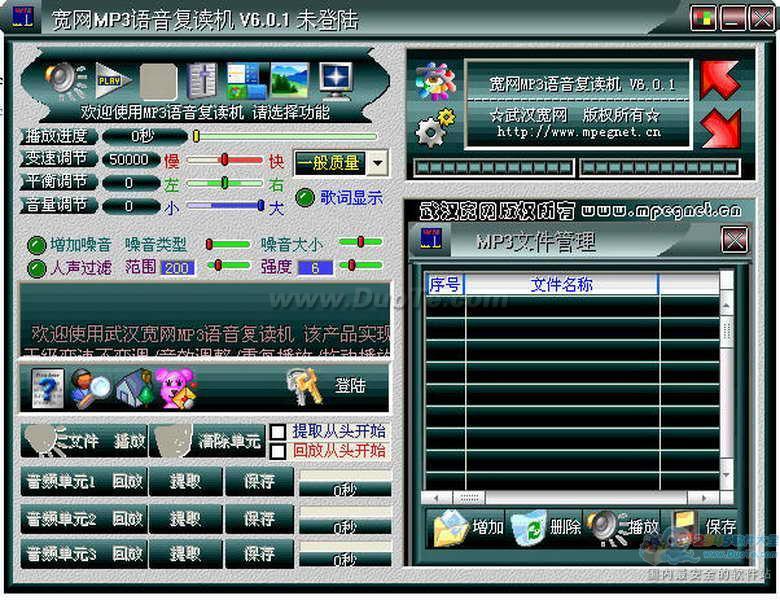This screenshot has width=780, height=600.
Task: Delete file with 删除 recycle button
Action: [546, 528]
